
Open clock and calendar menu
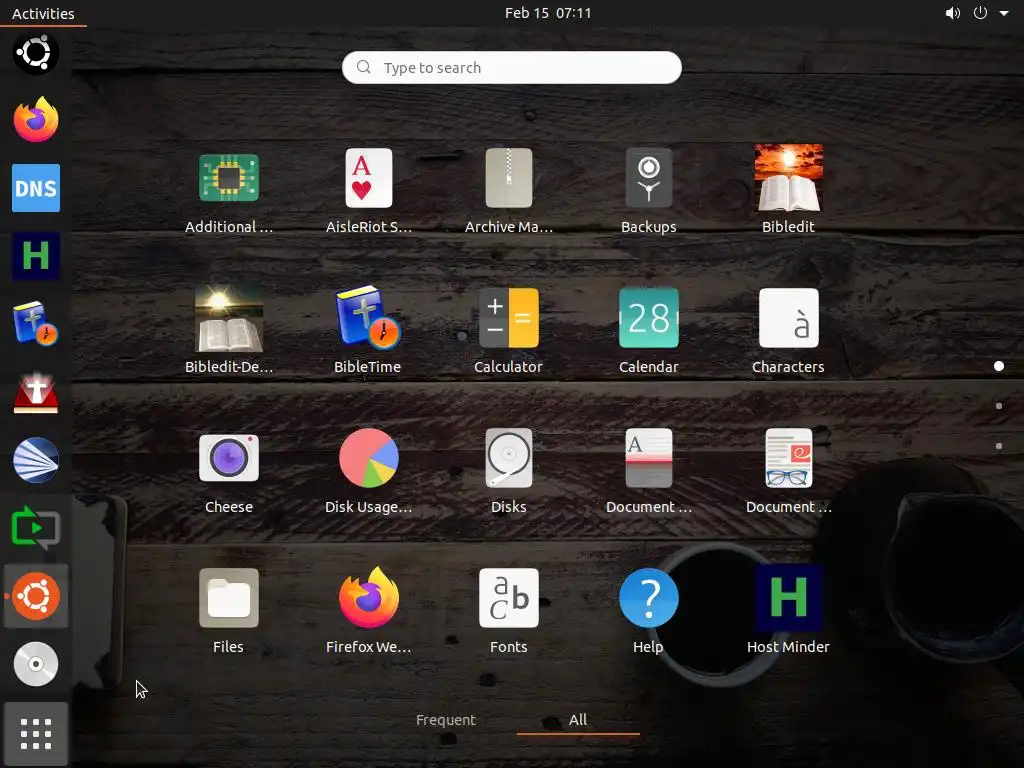tap(548, 13)
